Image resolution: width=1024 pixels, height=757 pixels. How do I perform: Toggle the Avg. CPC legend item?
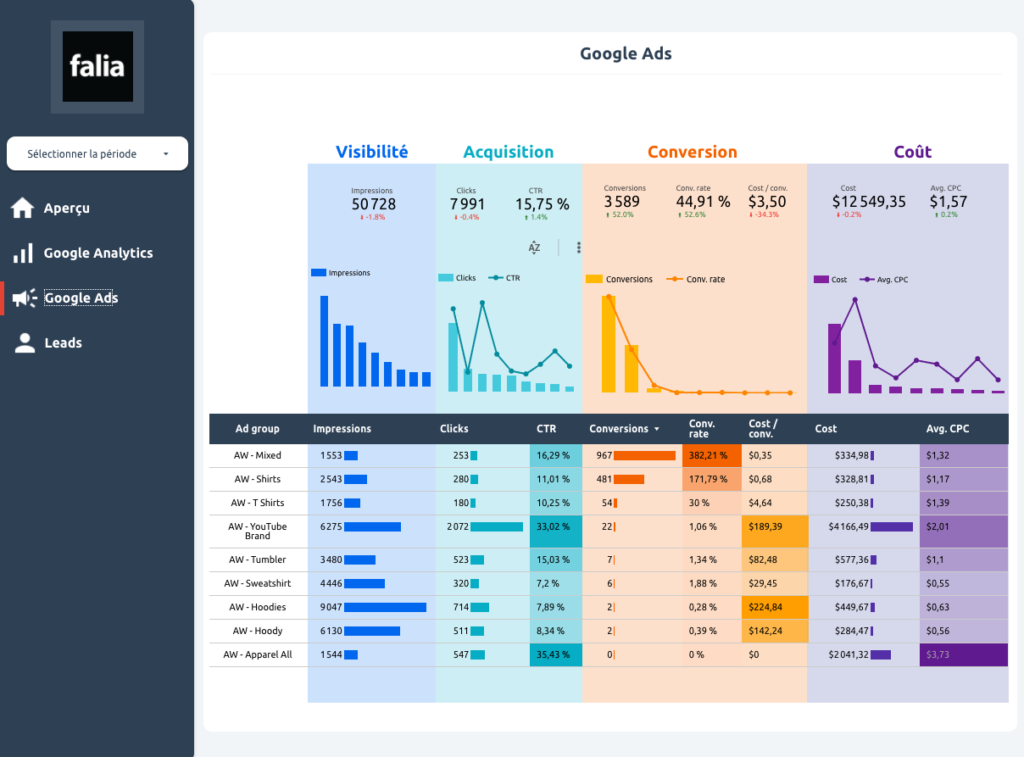881,279
